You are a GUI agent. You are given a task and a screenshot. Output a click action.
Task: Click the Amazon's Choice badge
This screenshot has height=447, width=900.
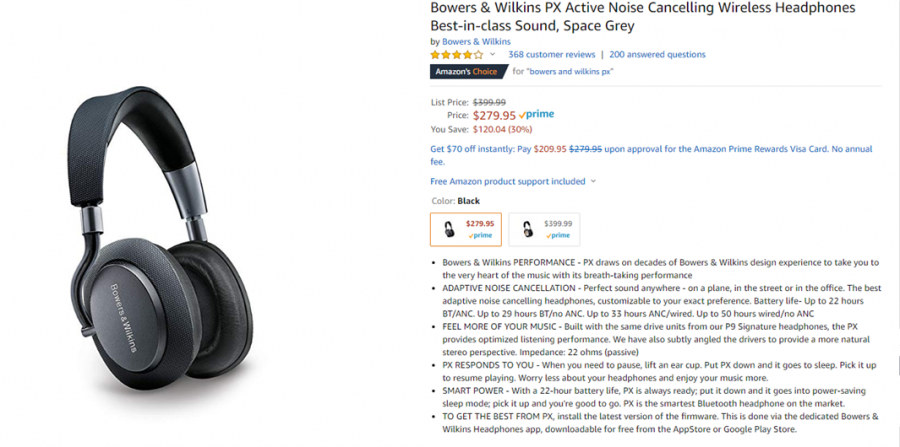click(x=466, y=72)
